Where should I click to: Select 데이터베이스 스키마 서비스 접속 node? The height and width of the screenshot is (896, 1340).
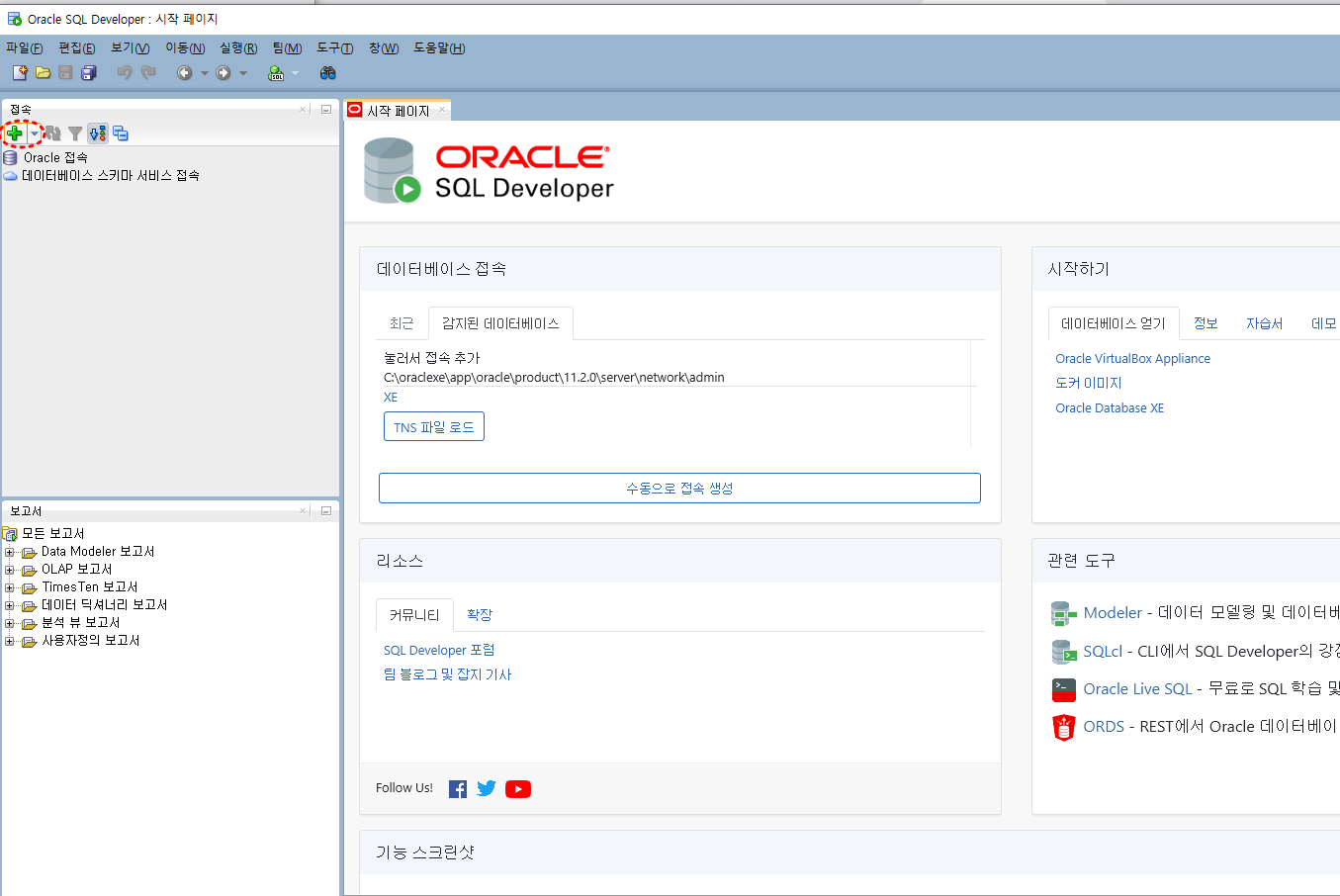(111, 175)
